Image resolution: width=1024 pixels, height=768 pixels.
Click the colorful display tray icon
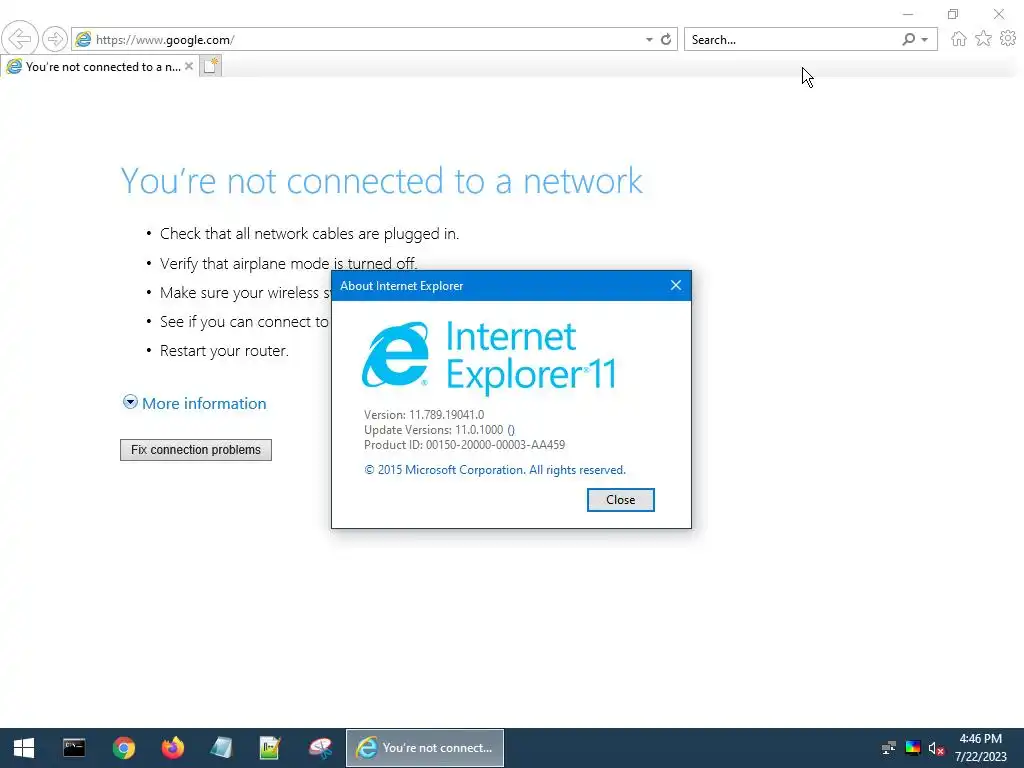(x=912, y=748)
